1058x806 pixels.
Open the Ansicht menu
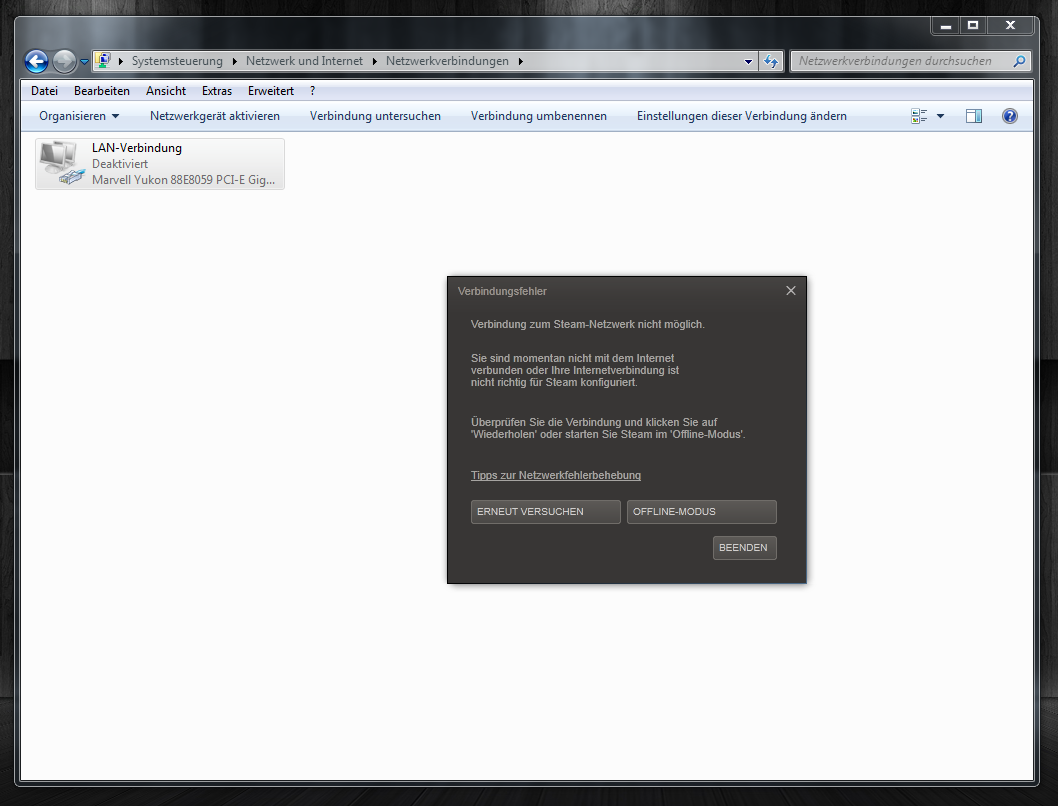(166, 90)
